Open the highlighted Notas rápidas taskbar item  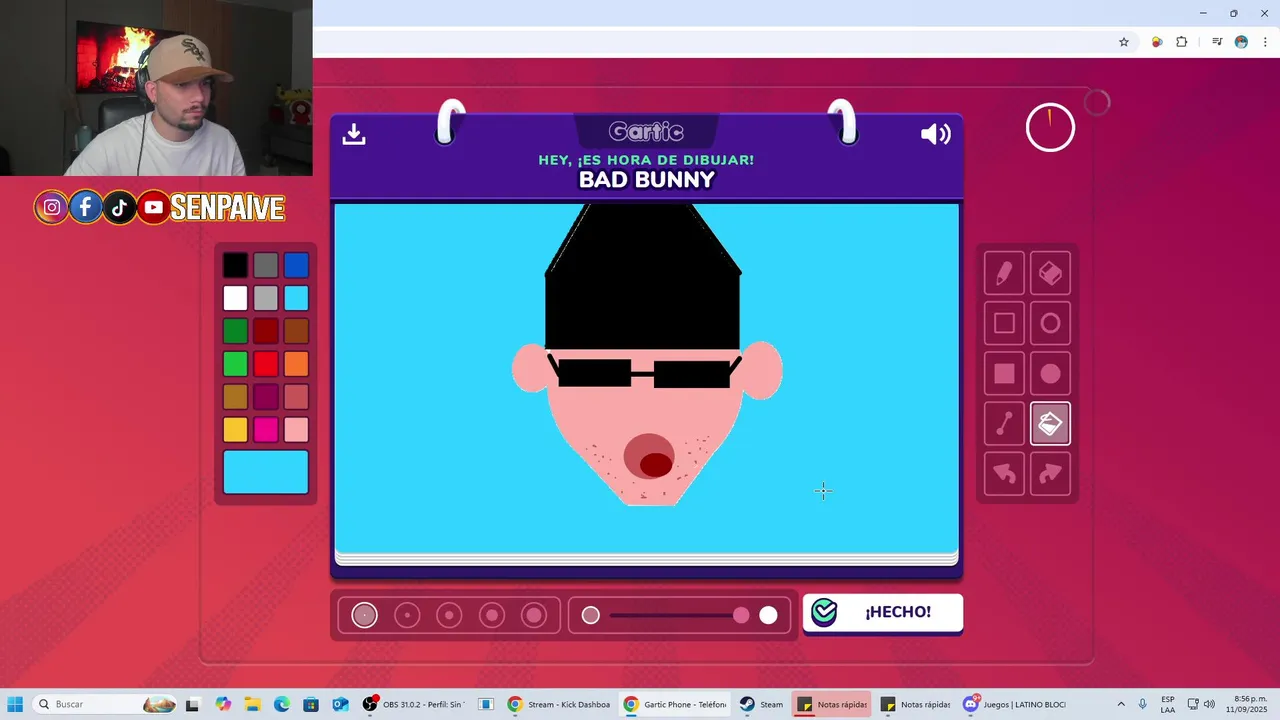pyautogui.click(x=832, y=704)
